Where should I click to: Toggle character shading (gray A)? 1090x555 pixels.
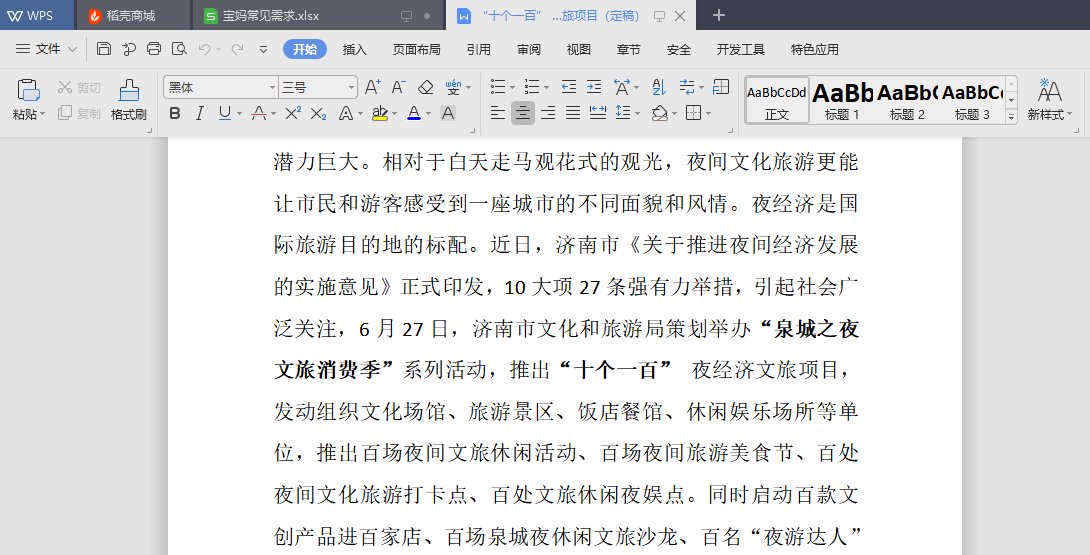click(448, 113)
